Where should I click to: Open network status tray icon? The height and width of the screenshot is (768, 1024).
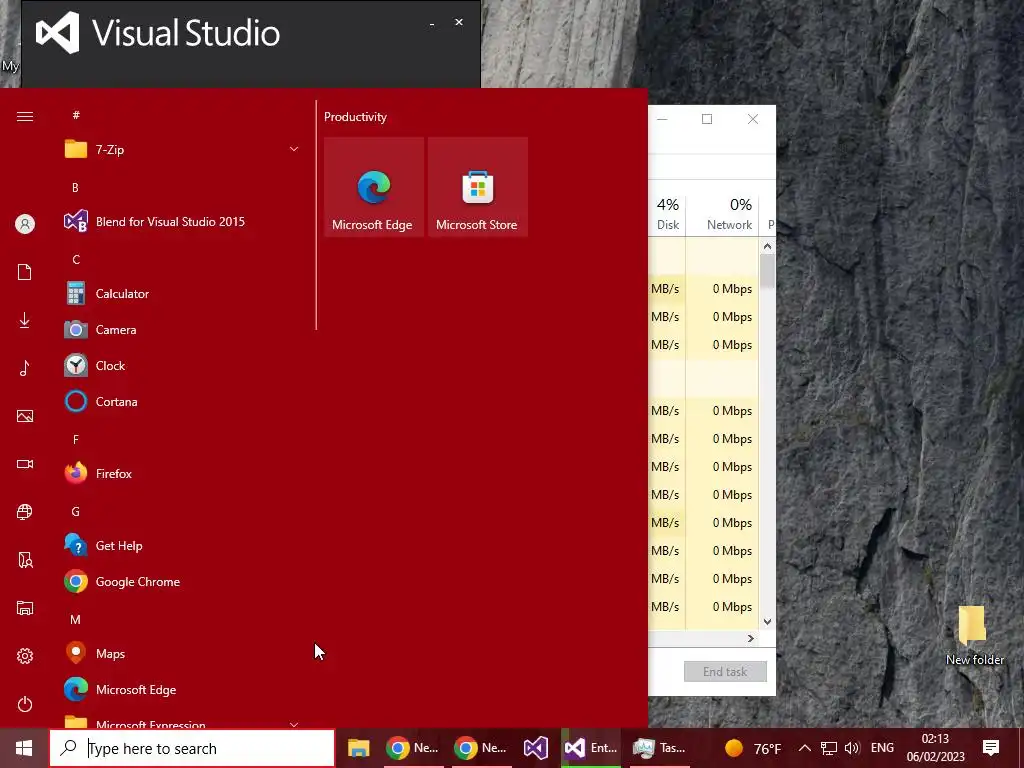829,748
